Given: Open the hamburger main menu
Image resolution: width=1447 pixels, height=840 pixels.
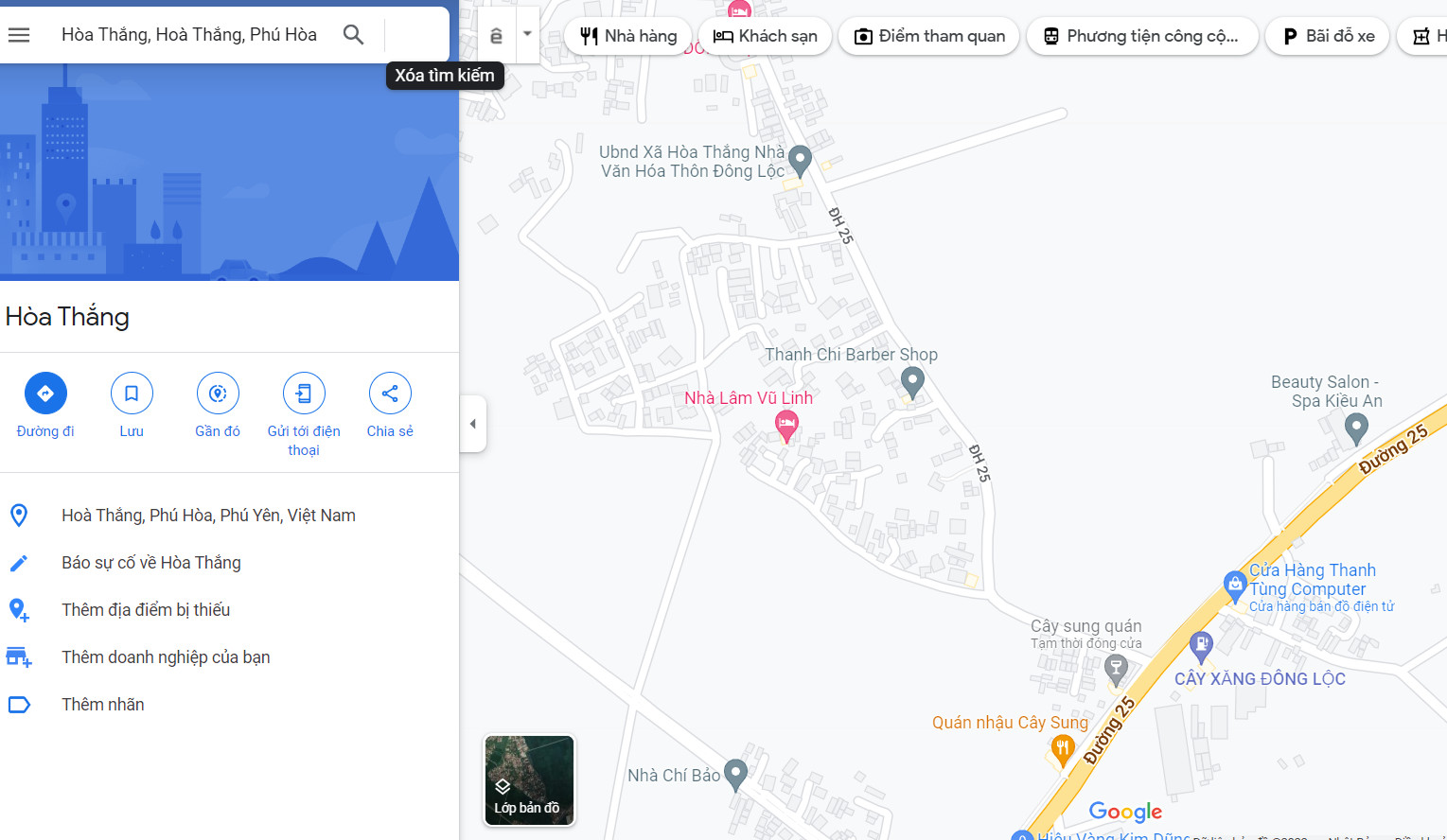Looking at the screenshot, I should pyautogui.click(x=19, y=35).
